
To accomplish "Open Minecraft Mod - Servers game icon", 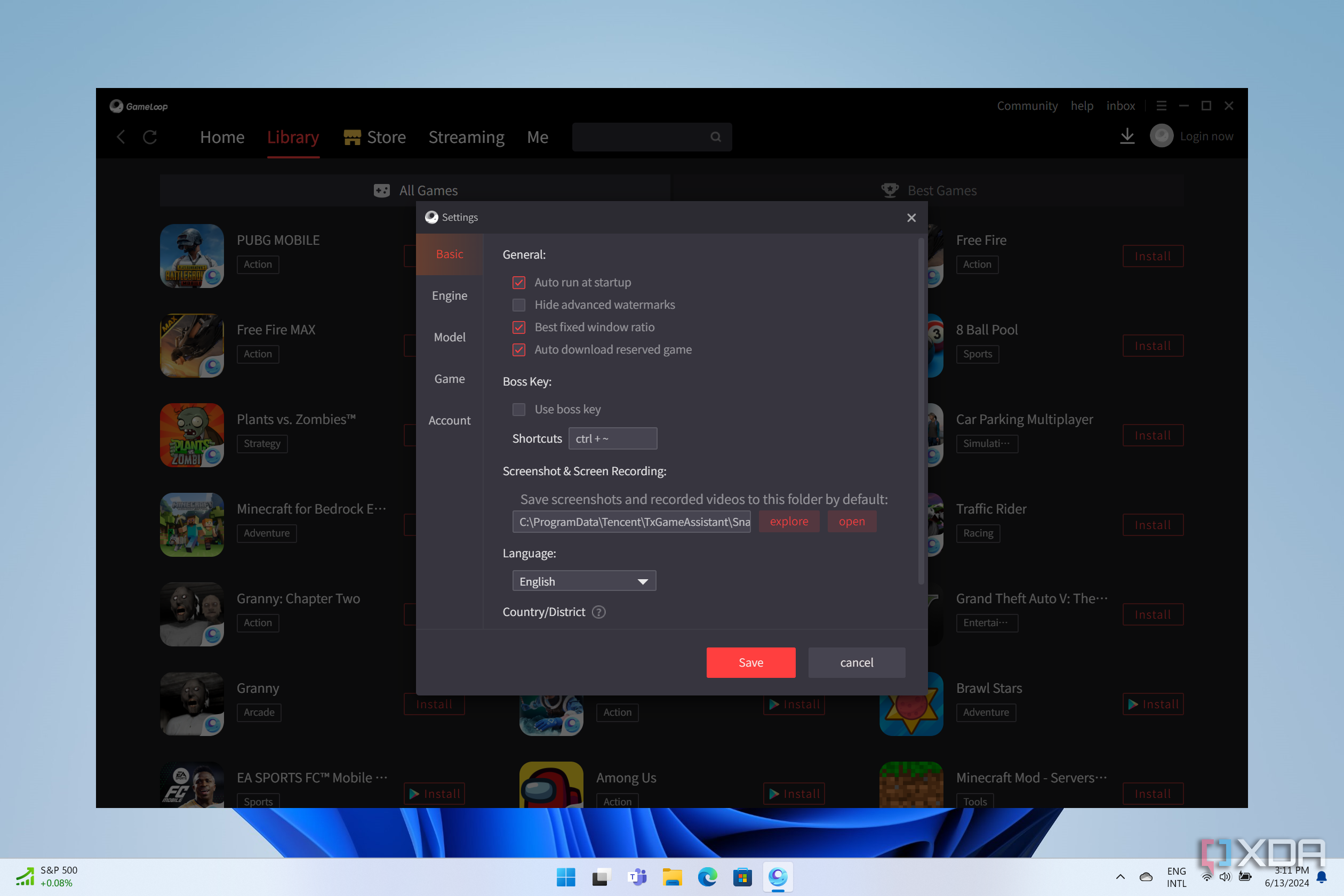I will click(911, 785).
